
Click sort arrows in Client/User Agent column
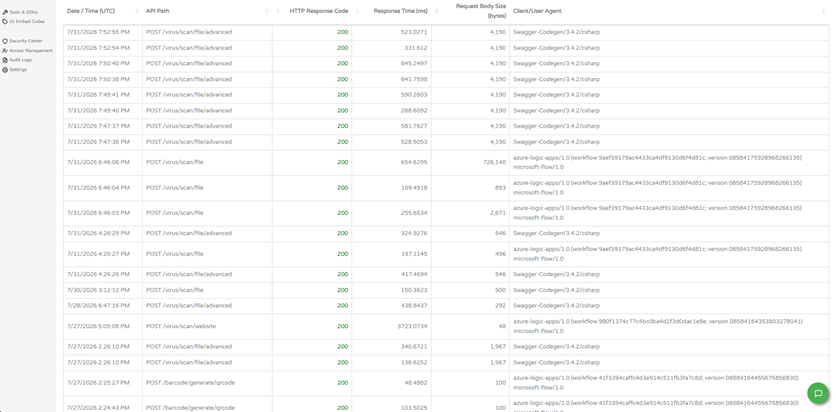click(824, 11)
